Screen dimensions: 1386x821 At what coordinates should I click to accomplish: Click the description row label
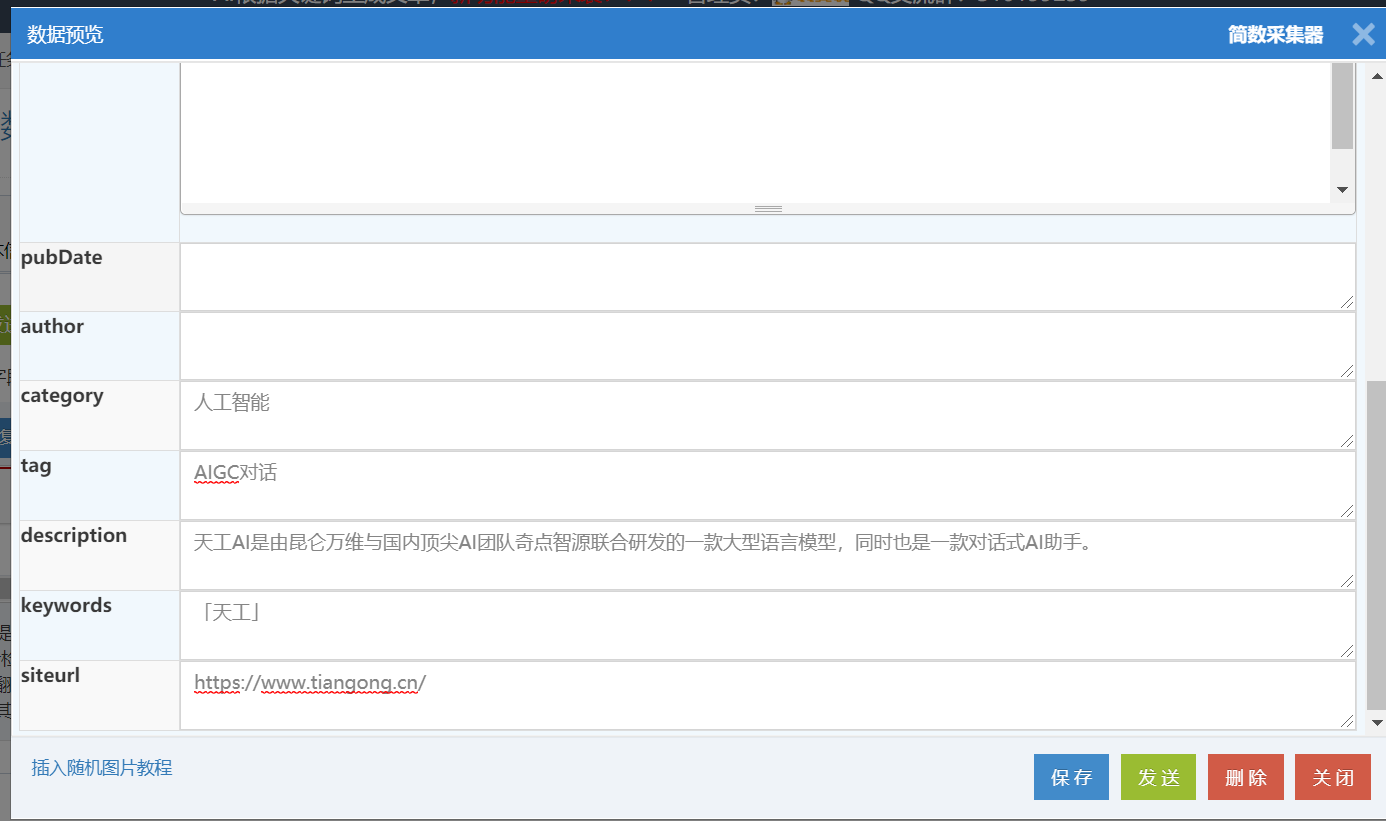[x=74, y=536]
